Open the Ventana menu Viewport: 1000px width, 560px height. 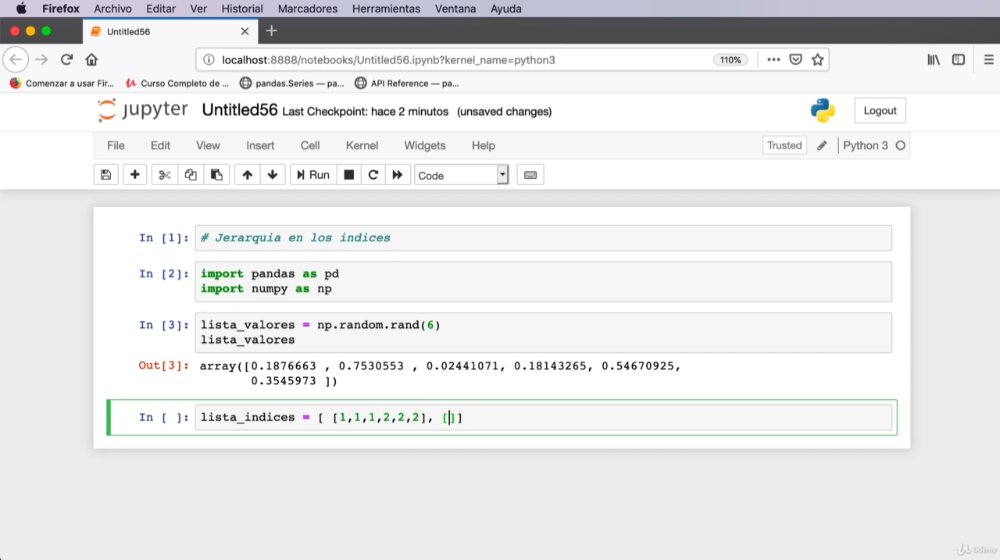(x=455, y=9)
